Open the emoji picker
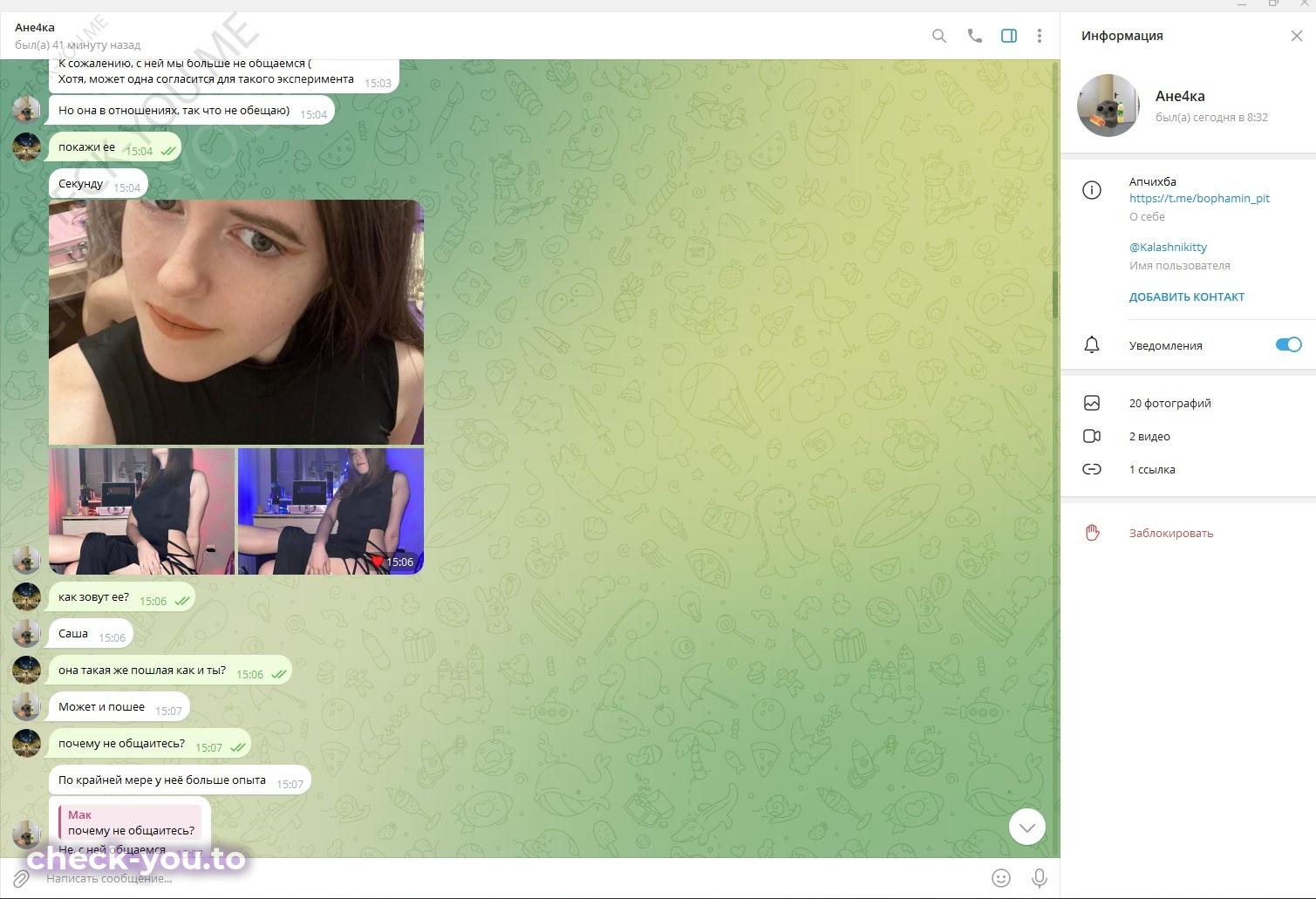Image resolution: width=1316 pixels, height=899 pixels. (1001, 878)
